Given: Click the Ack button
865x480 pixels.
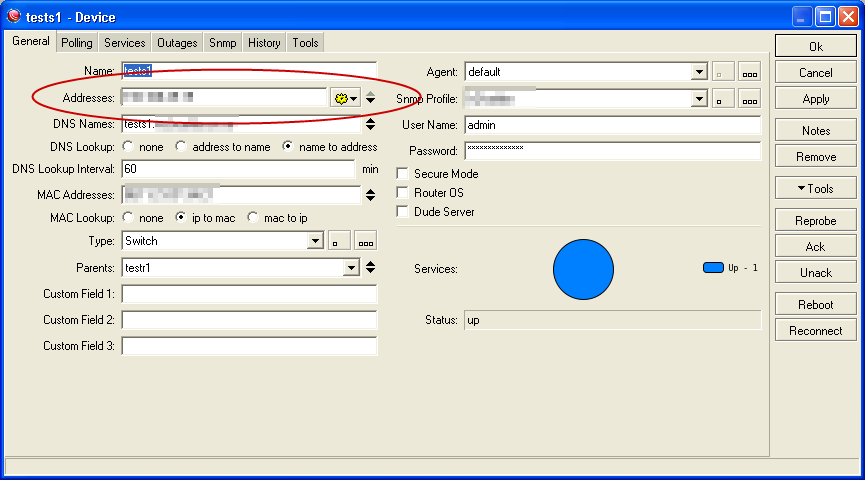Looking at the screenshot, I should 816,247.
